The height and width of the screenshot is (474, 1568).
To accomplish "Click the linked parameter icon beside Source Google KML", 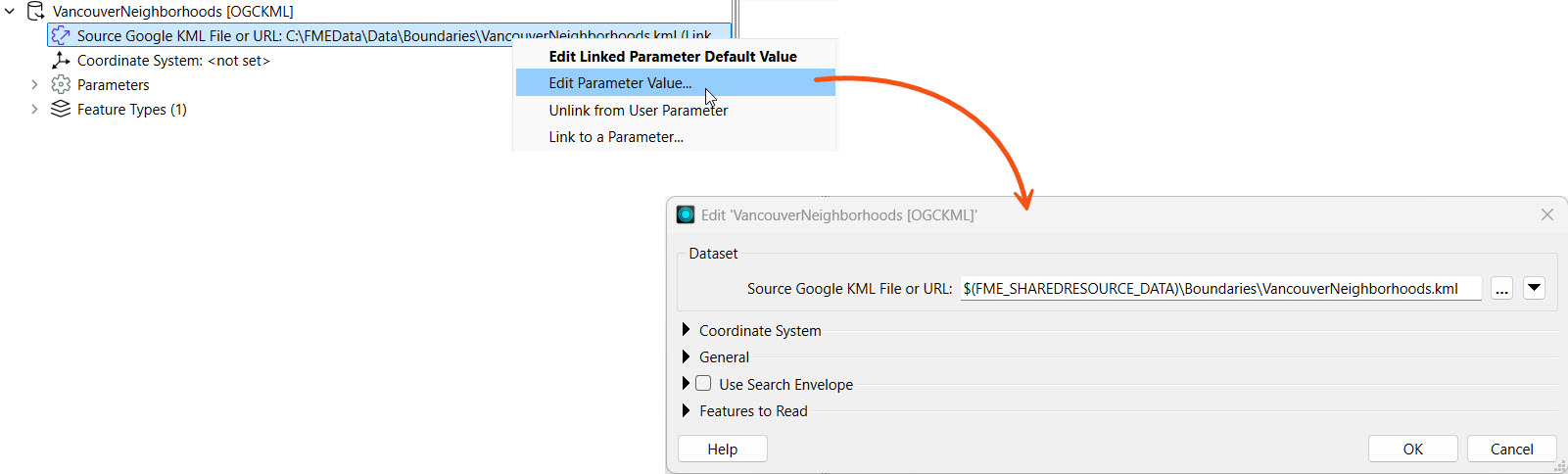I will point(61,36).
